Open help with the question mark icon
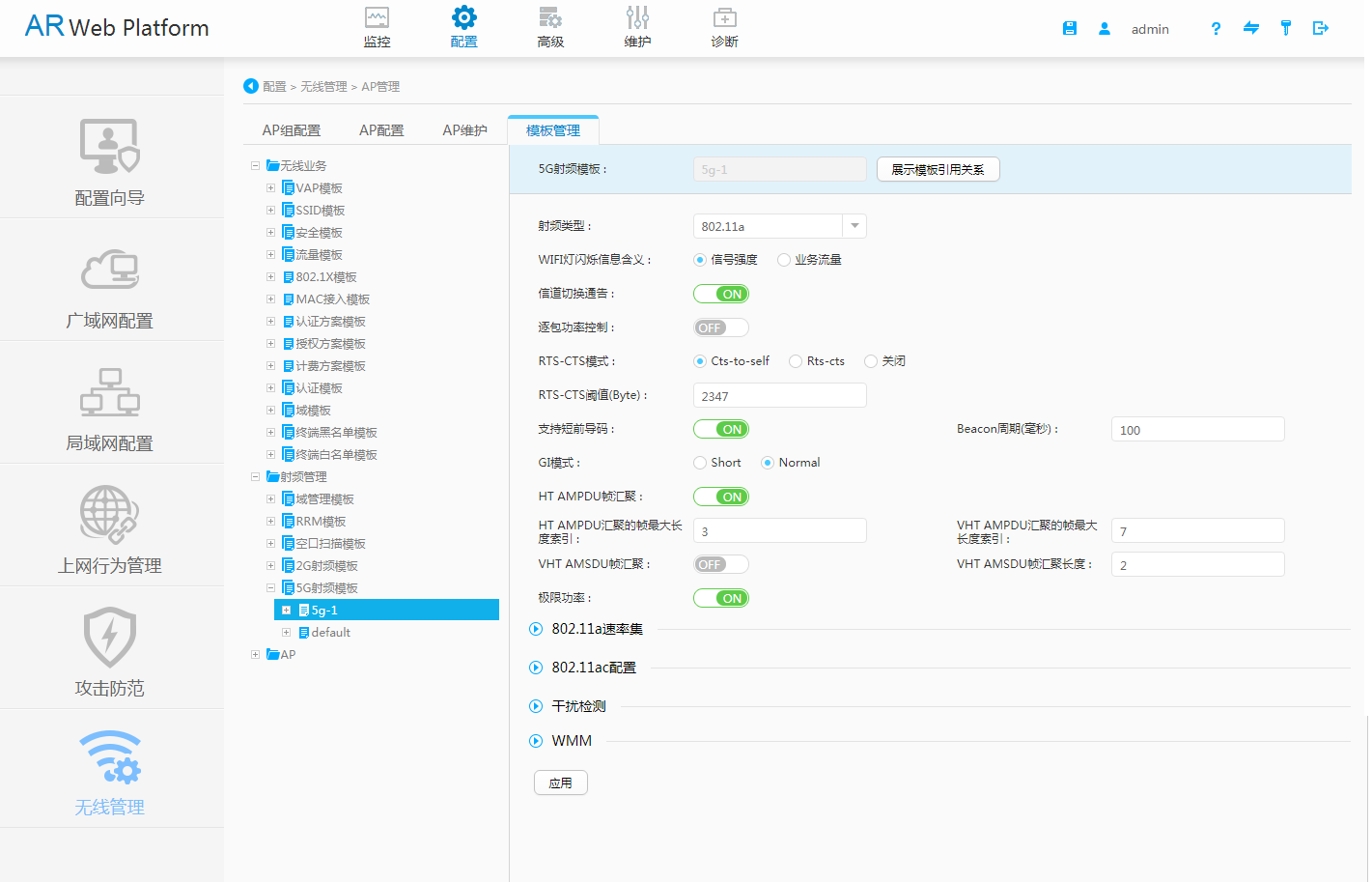 click(x=1215, y=29)
